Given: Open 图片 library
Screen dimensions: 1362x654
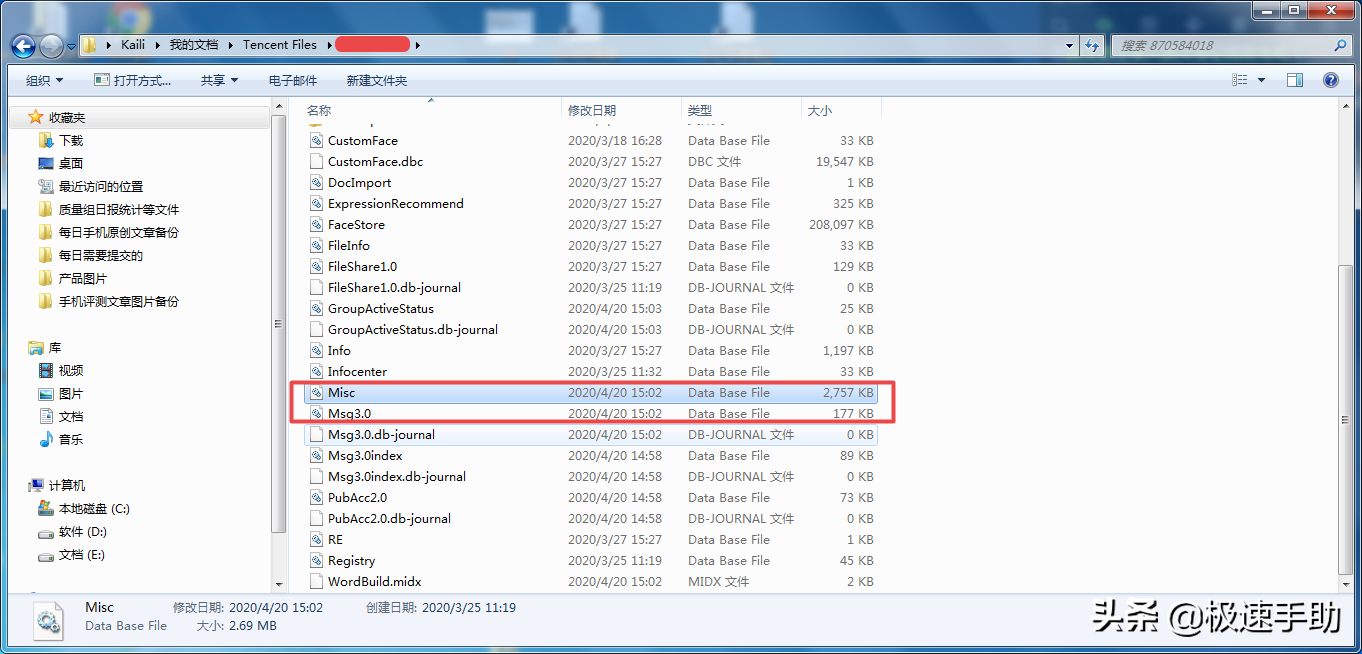Looking at the screenshot, I should pyautogui.click(x=71, y=393).
